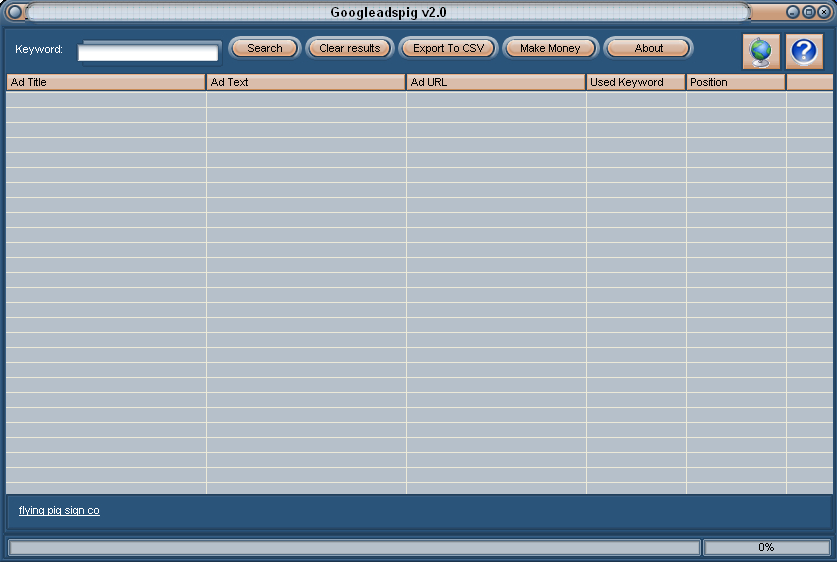The width and height of the screenshot is (837, 562).
Task: Open the globe website icon
Action: 761,52
